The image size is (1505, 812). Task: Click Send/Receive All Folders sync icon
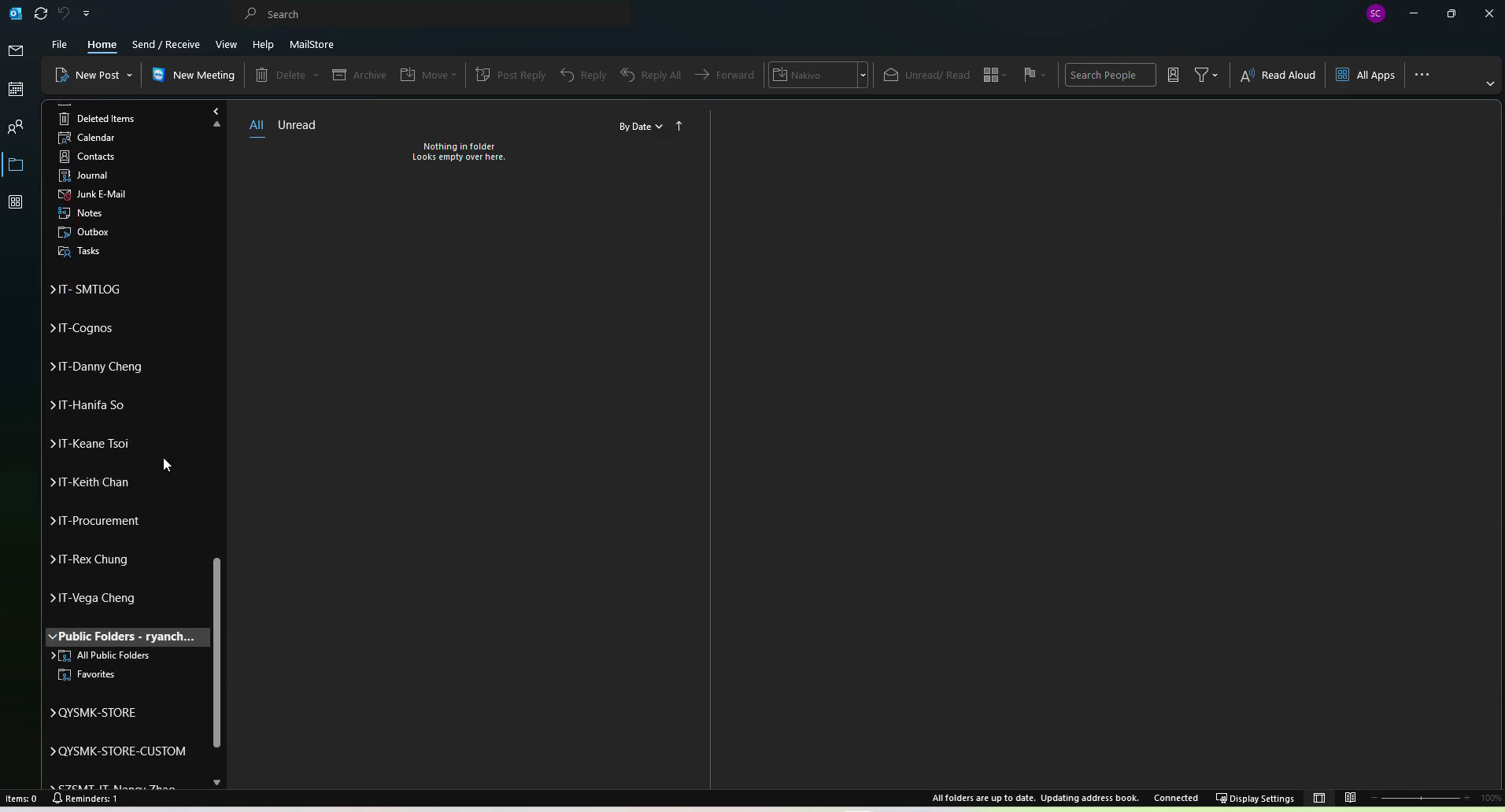41,13
